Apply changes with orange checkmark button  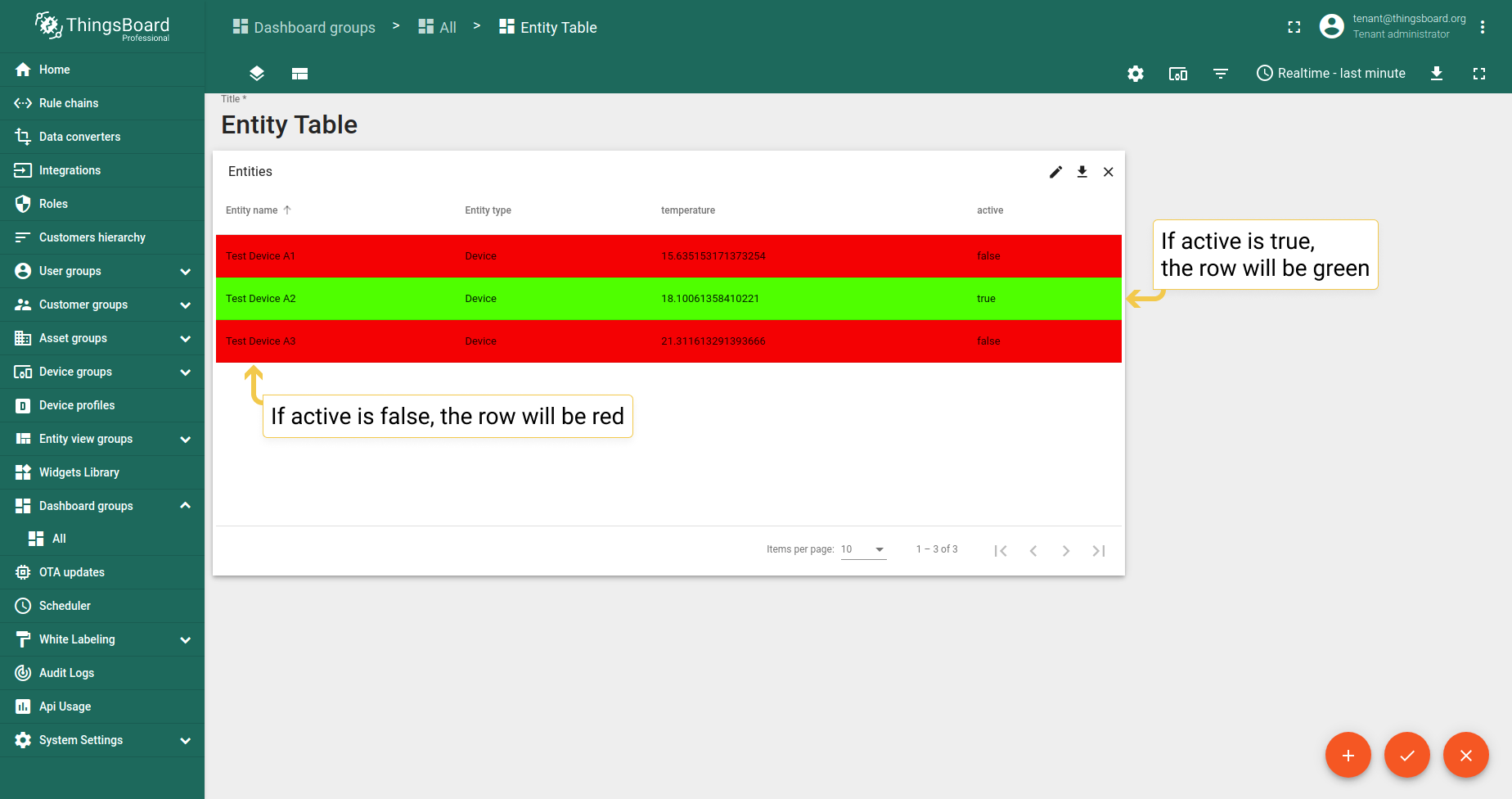(x=1407, y=755)
